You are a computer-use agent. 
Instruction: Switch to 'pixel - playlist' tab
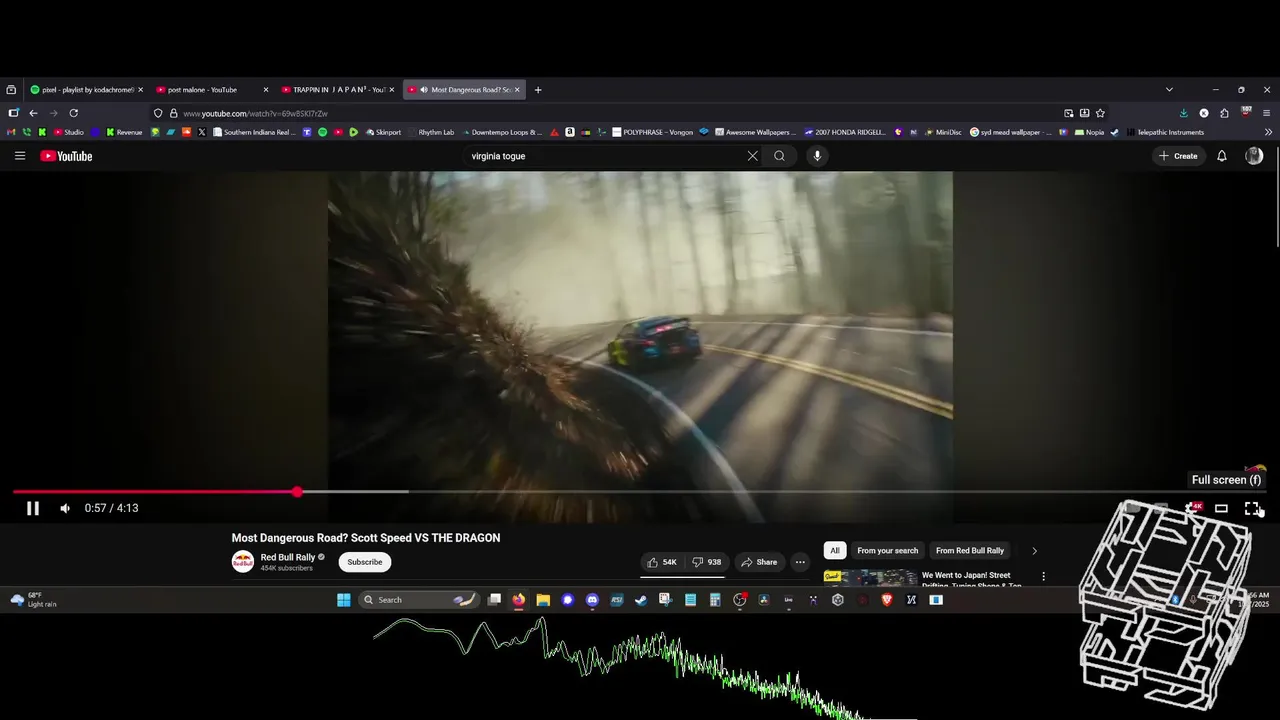click(87, 90)
